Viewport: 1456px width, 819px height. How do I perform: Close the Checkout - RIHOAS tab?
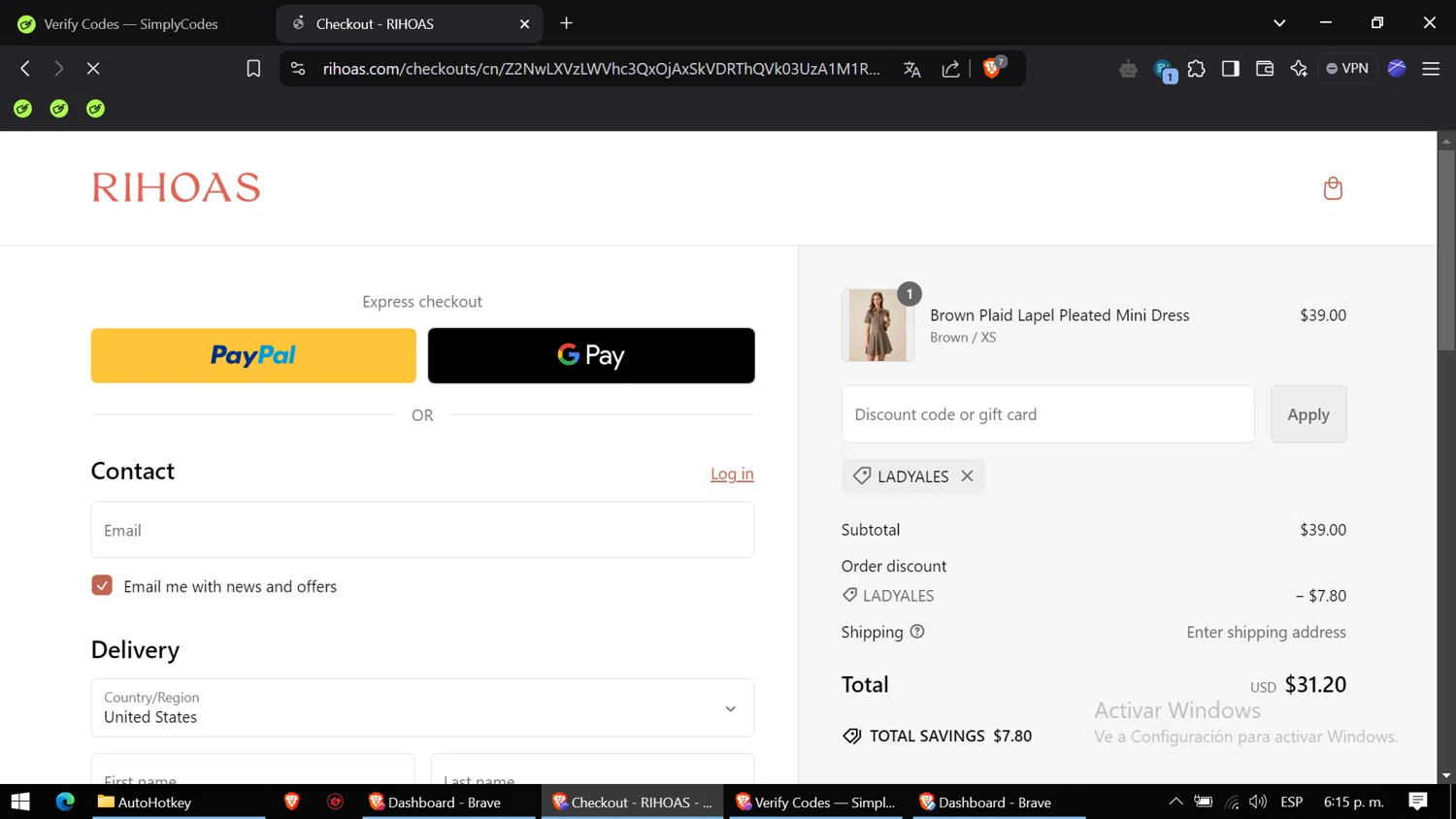[525, 23]
